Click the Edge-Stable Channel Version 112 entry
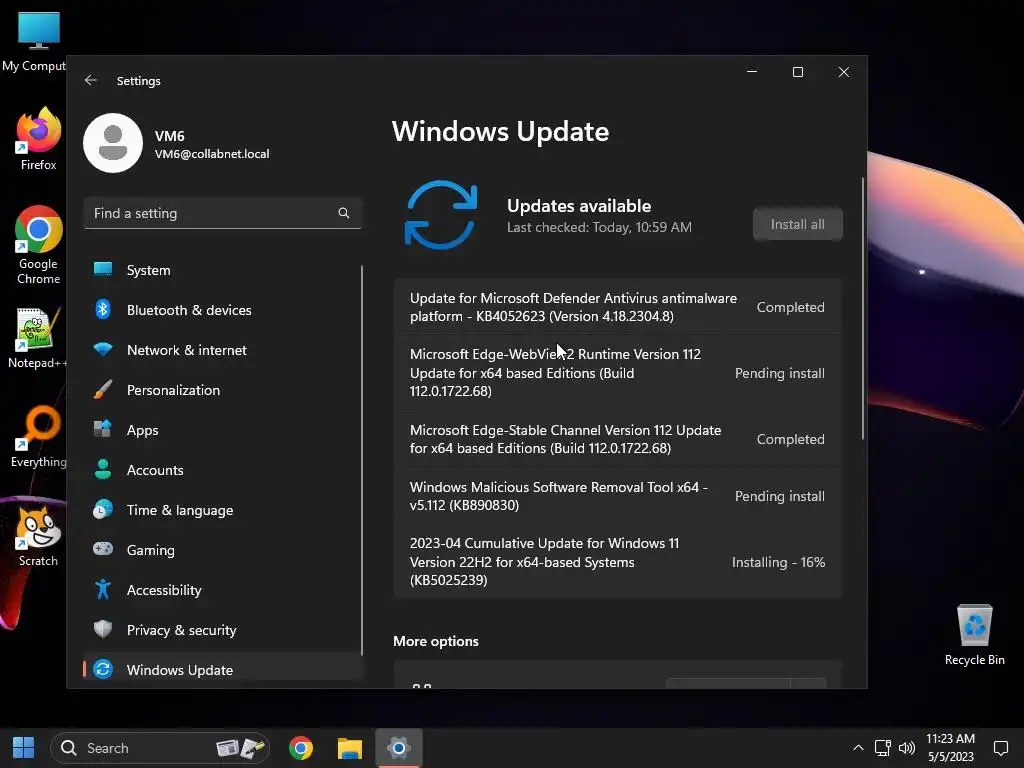 [x=618, y=439]
